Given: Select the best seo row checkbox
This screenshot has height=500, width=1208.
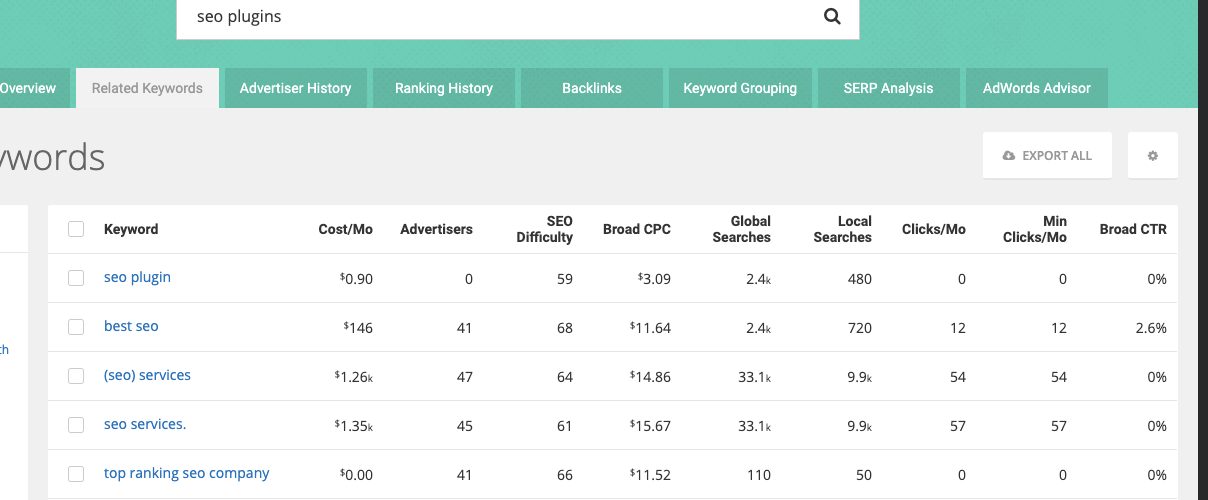Looking at the screenshot, I should pos(76,327).
